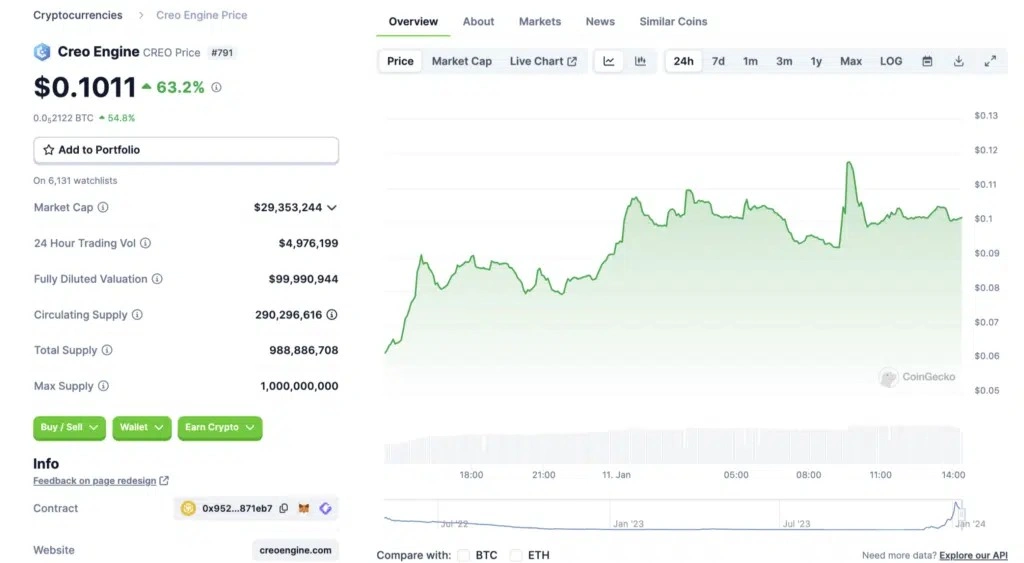Open Explore our API link

[973, 555]
